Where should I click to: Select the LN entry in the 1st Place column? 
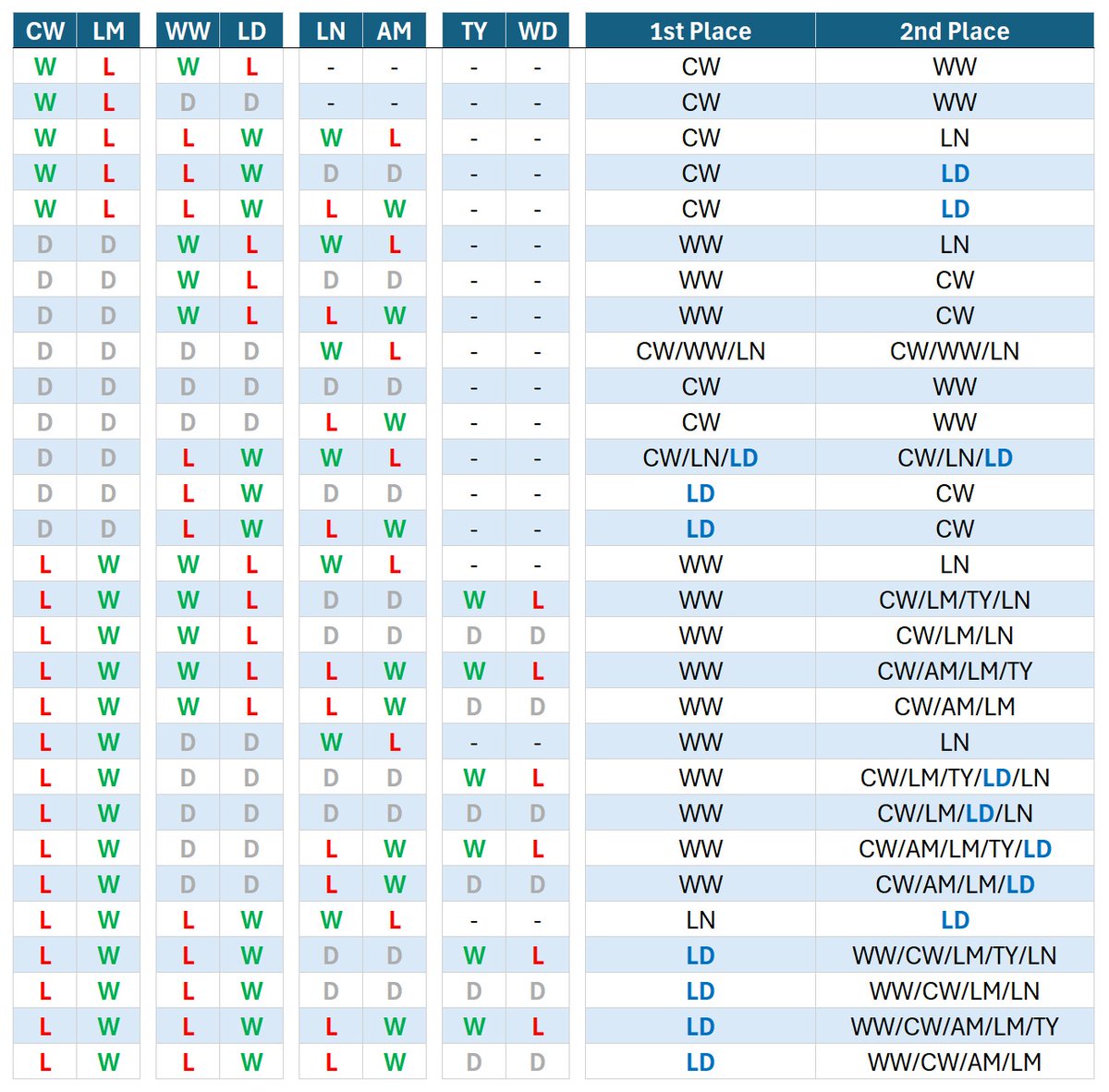[x=701, y=920]
